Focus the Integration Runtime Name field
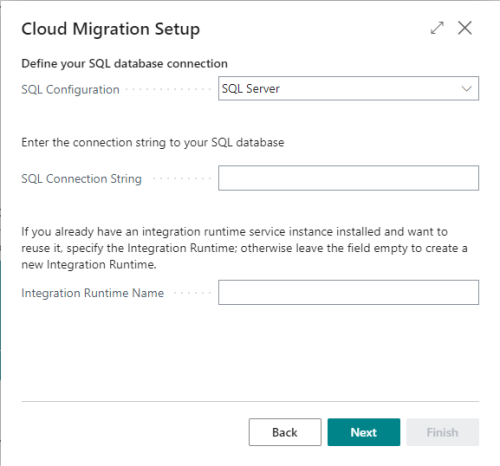Viewport: 500px width, 466px height. click(348, 292)
